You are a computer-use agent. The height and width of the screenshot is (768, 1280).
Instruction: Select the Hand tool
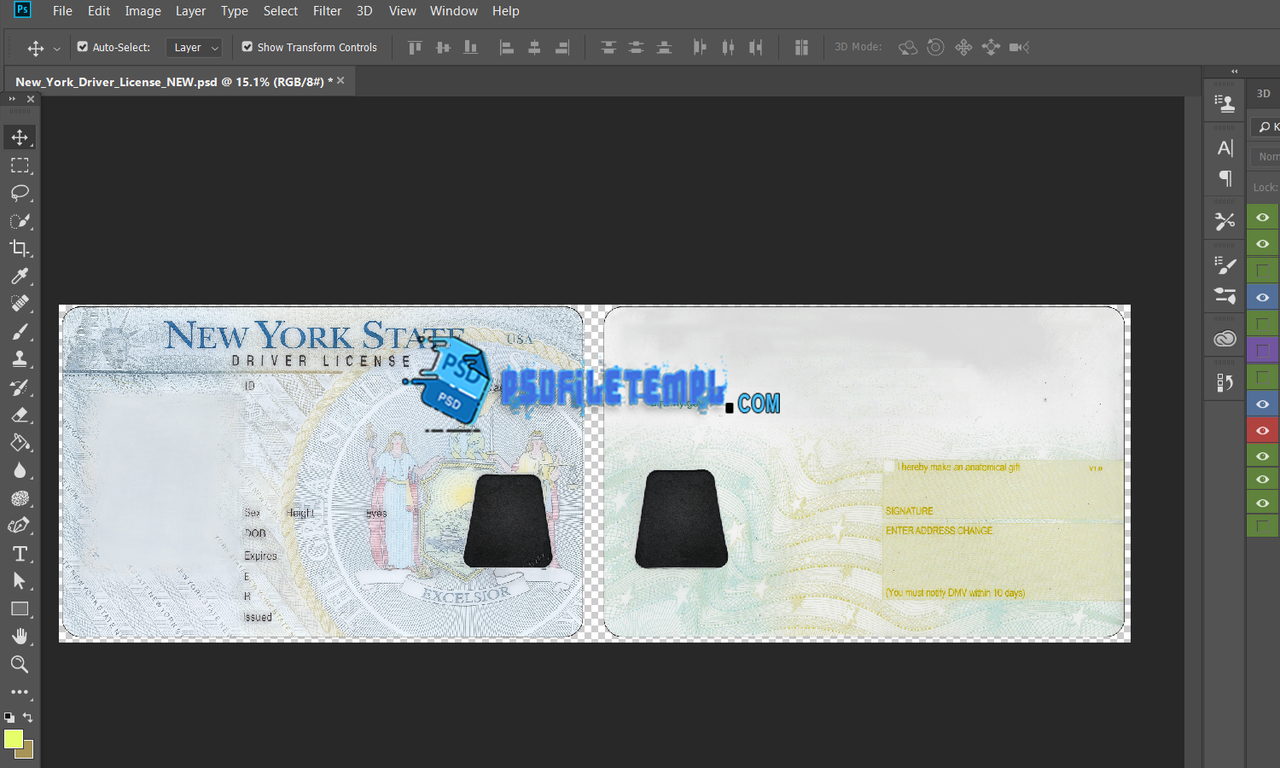coord(20,636)
